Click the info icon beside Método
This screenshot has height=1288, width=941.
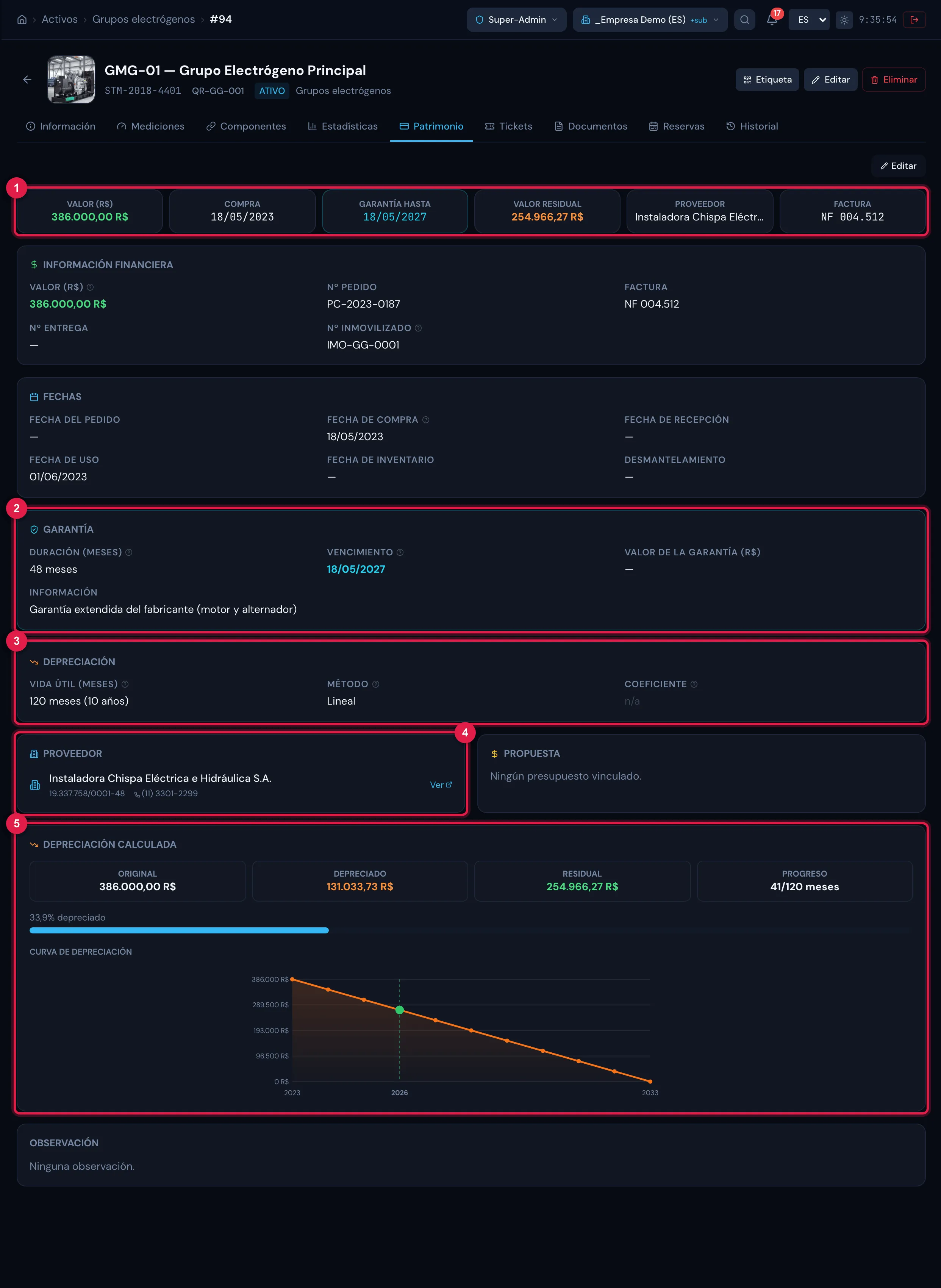(x=375, y=684)
